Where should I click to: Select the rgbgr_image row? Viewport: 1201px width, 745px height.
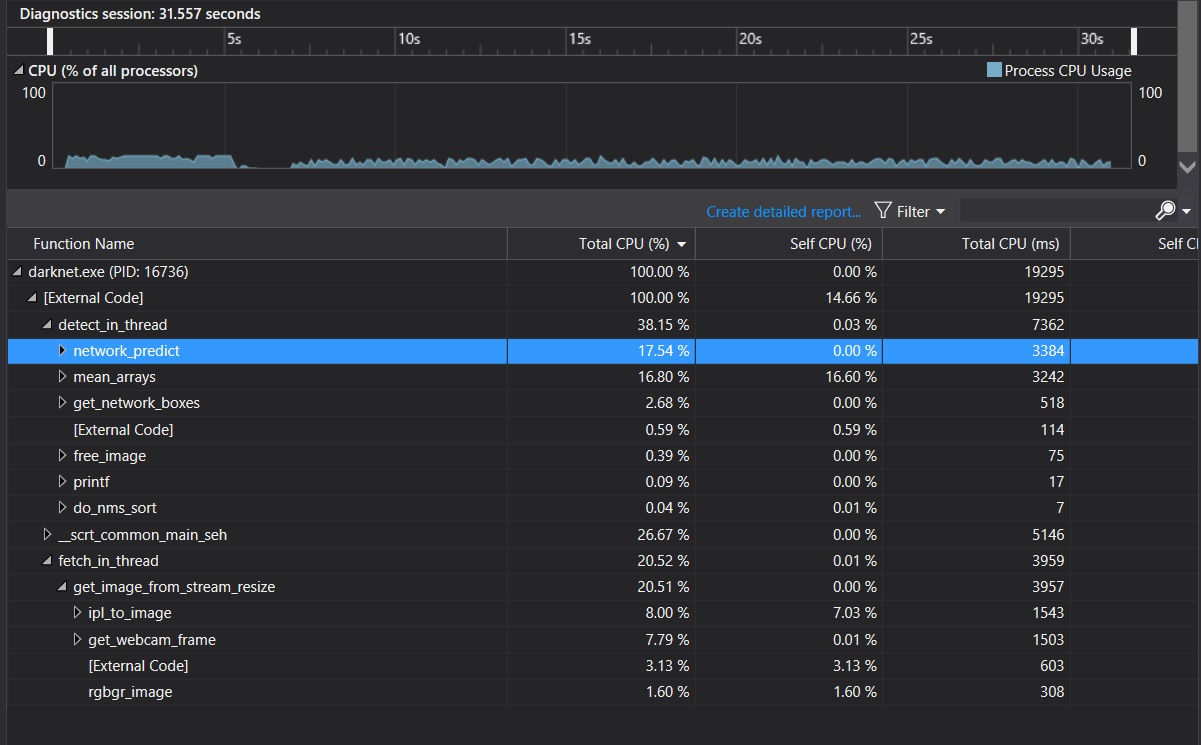[x=603, y=692]
